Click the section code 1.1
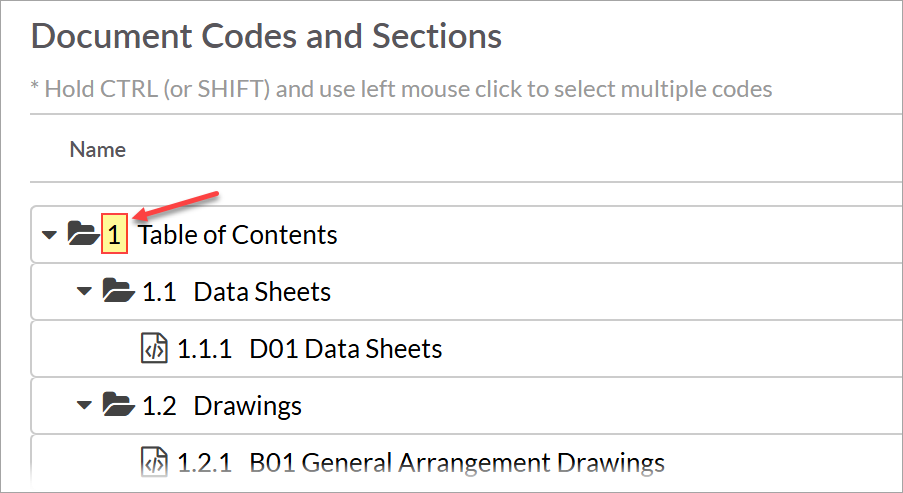The height and width of the screenshot is (493, 903). pyautogui.click(x=159, y=292)
